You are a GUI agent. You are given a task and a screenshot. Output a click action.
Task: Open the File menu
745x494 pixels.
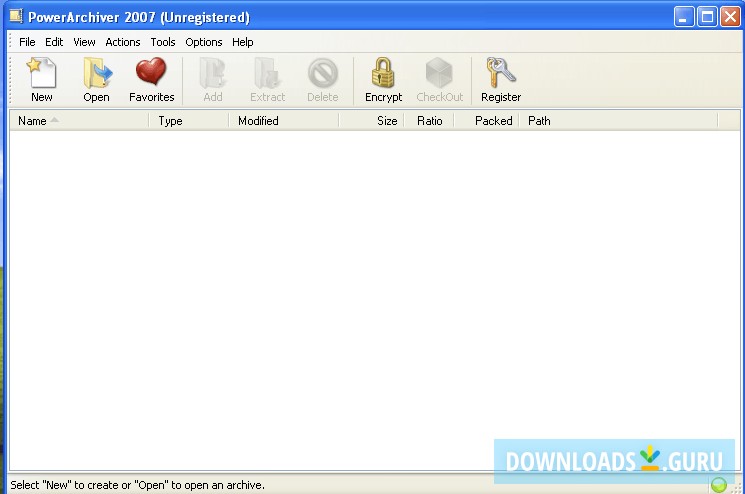tap(27, 42)
